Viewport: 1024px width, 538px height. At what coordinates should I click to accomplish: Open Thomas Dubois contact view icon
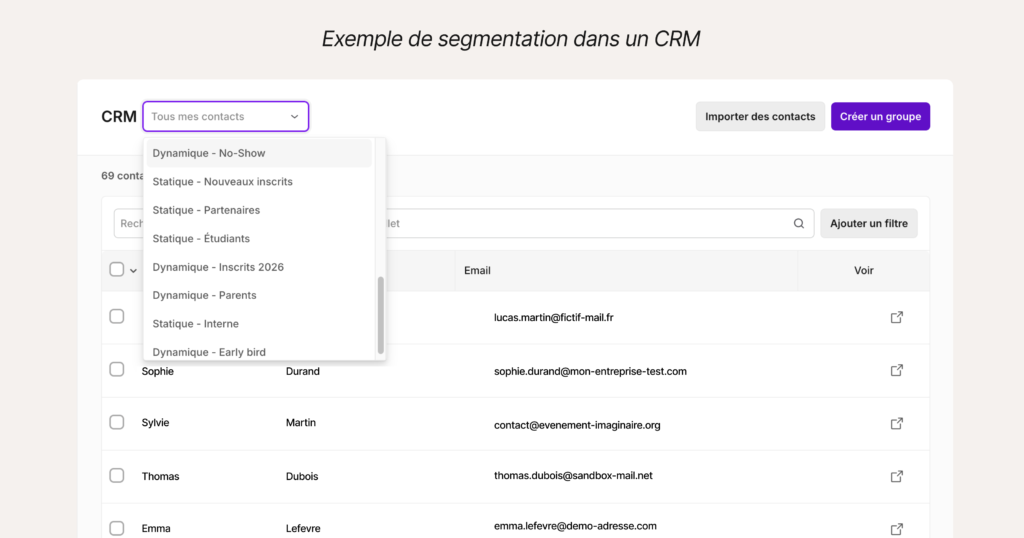pyautogui.click(x=897, y=477)
